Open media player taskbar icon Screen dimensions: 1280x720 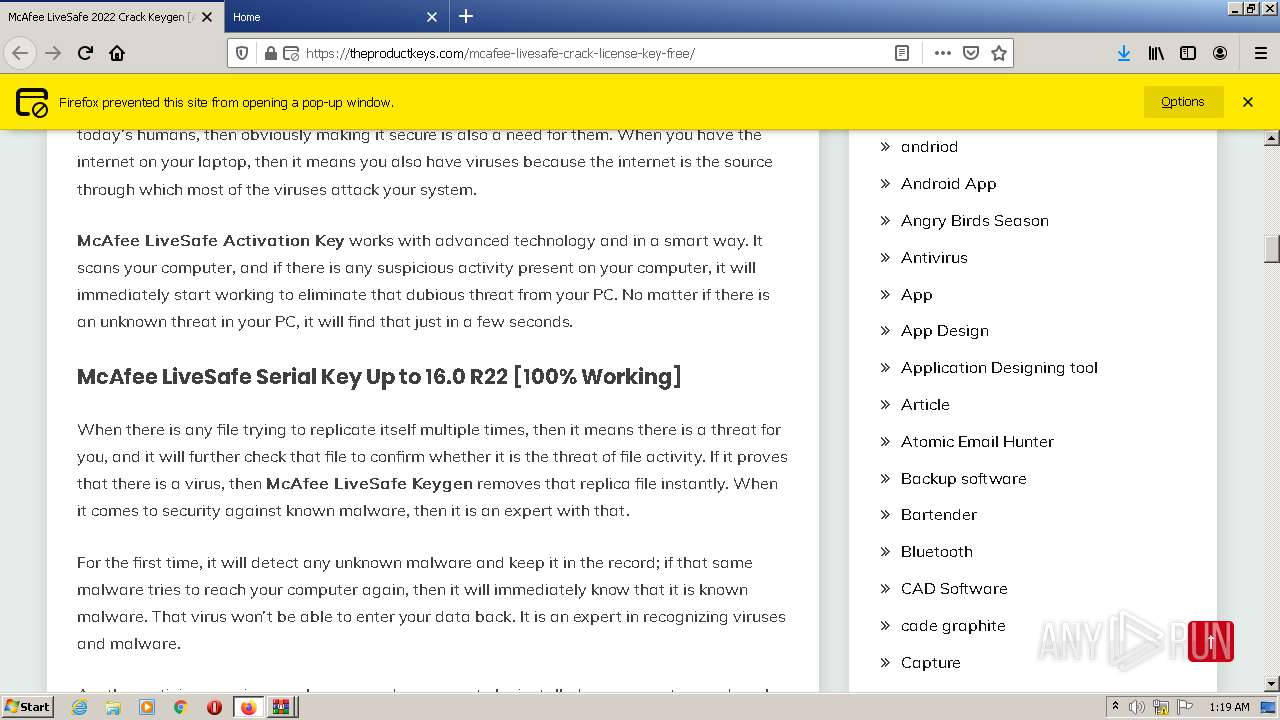147,707
